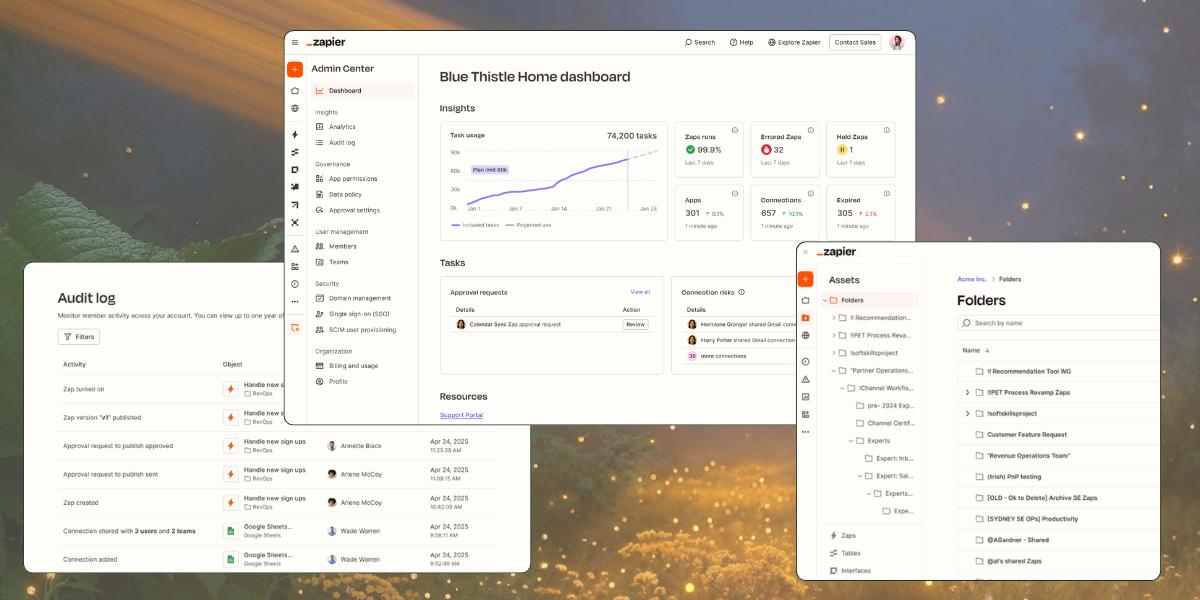Viewport: 1200px width, 600px height.
Task: Click the orange plus create button in Admin Center
Action: coord(295,70)
